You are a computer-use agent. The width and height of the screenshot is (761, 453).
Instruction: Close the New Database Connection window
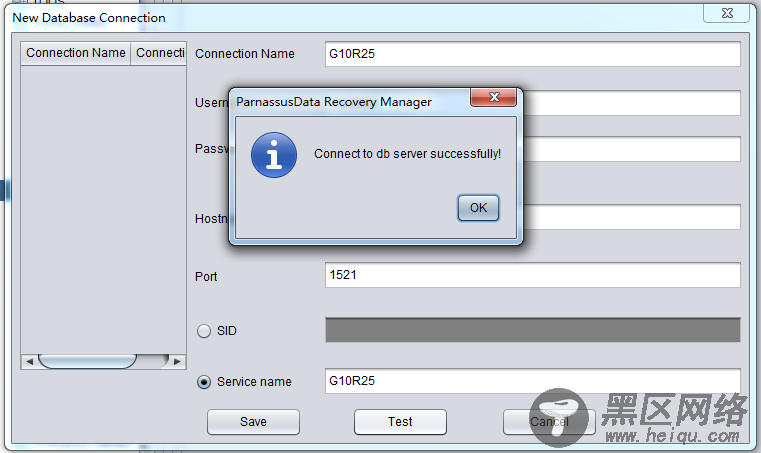727,13
